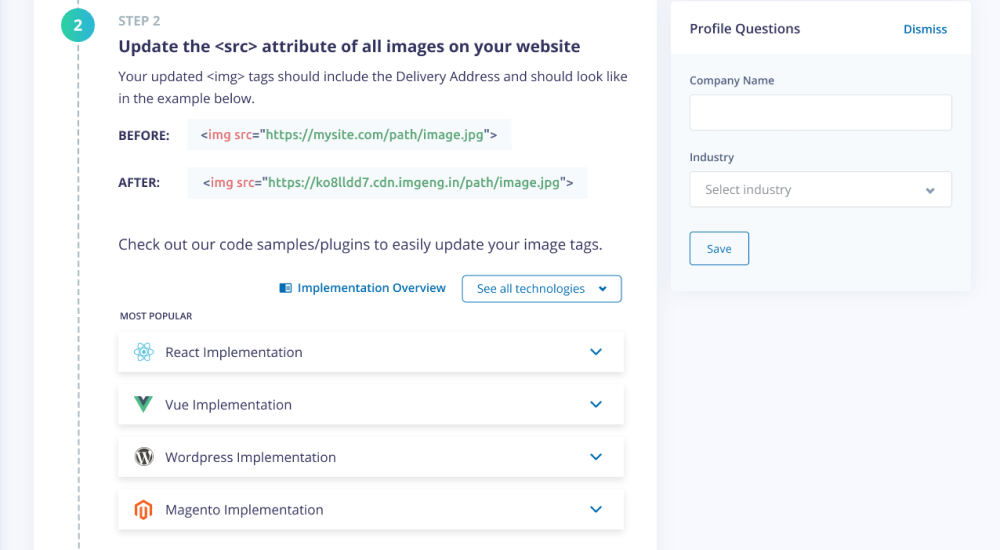Click the Wordpress Implementation label
This screenshot has height=550, width=1000.
coord(250,457)
